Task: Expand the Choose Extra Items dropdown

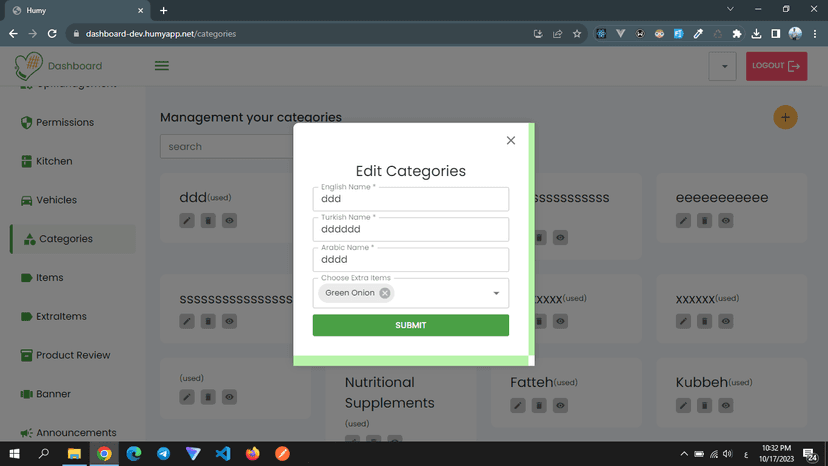Action: pyautogui.click(x=496, y=294)
